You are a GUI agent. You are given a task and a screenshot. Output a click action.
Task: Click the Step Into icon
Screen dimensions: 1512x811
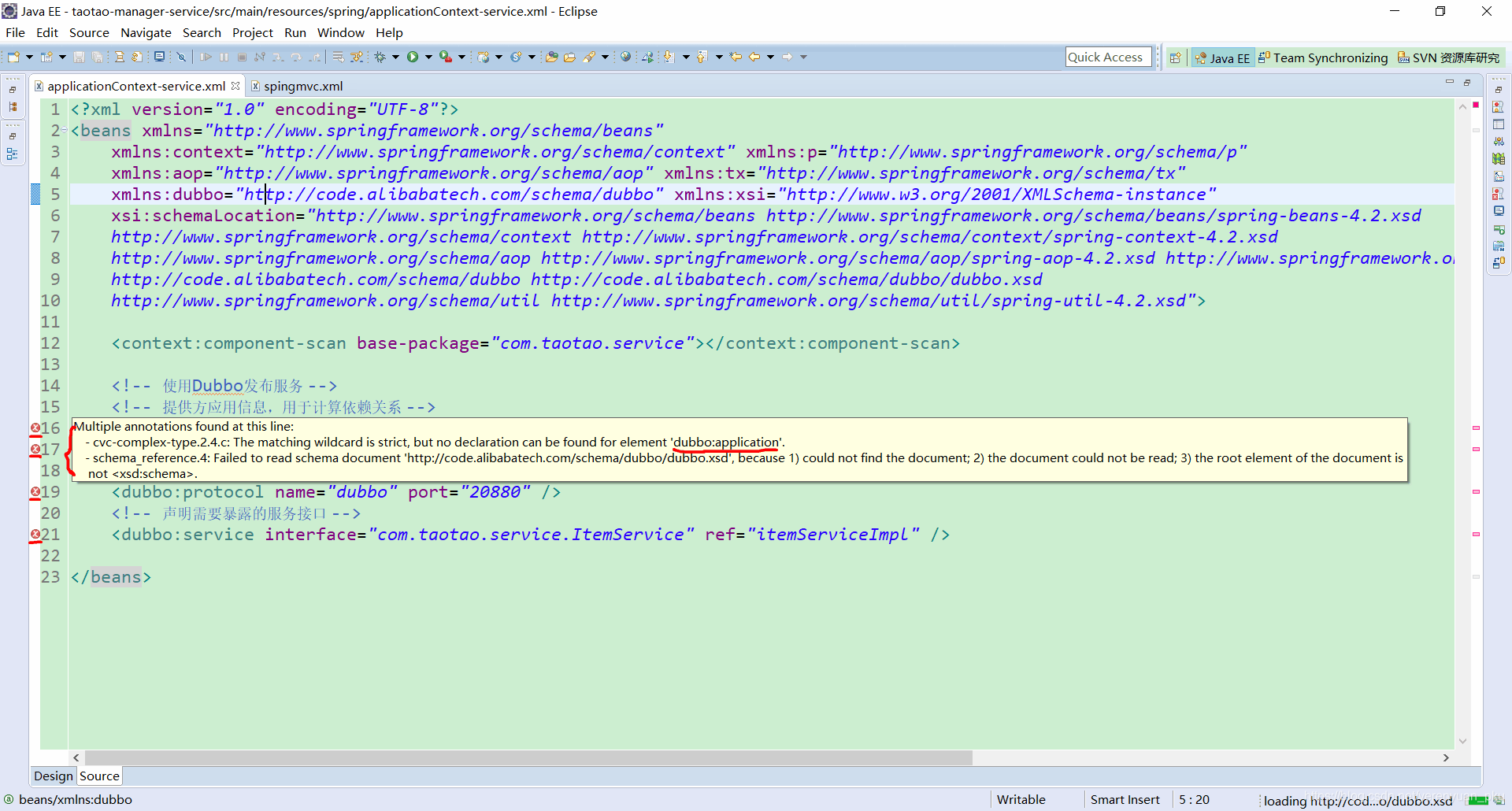click(x=278, y=57)
